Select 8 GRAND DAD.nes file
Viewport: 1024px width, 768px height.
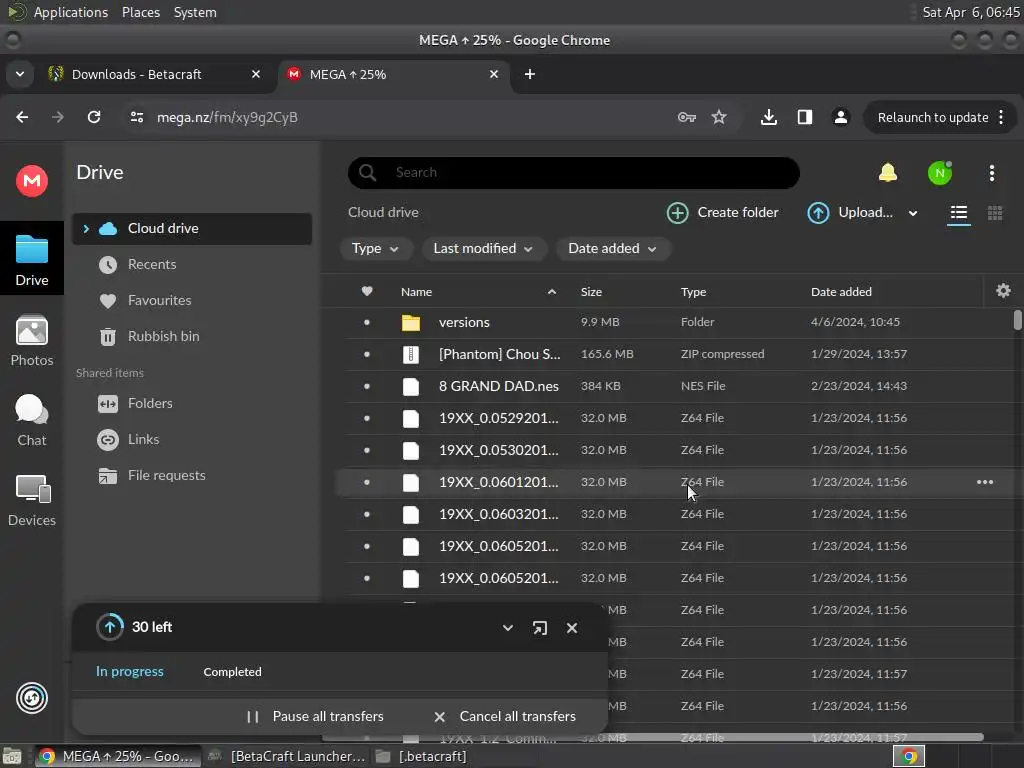click(x=673, y=386)
